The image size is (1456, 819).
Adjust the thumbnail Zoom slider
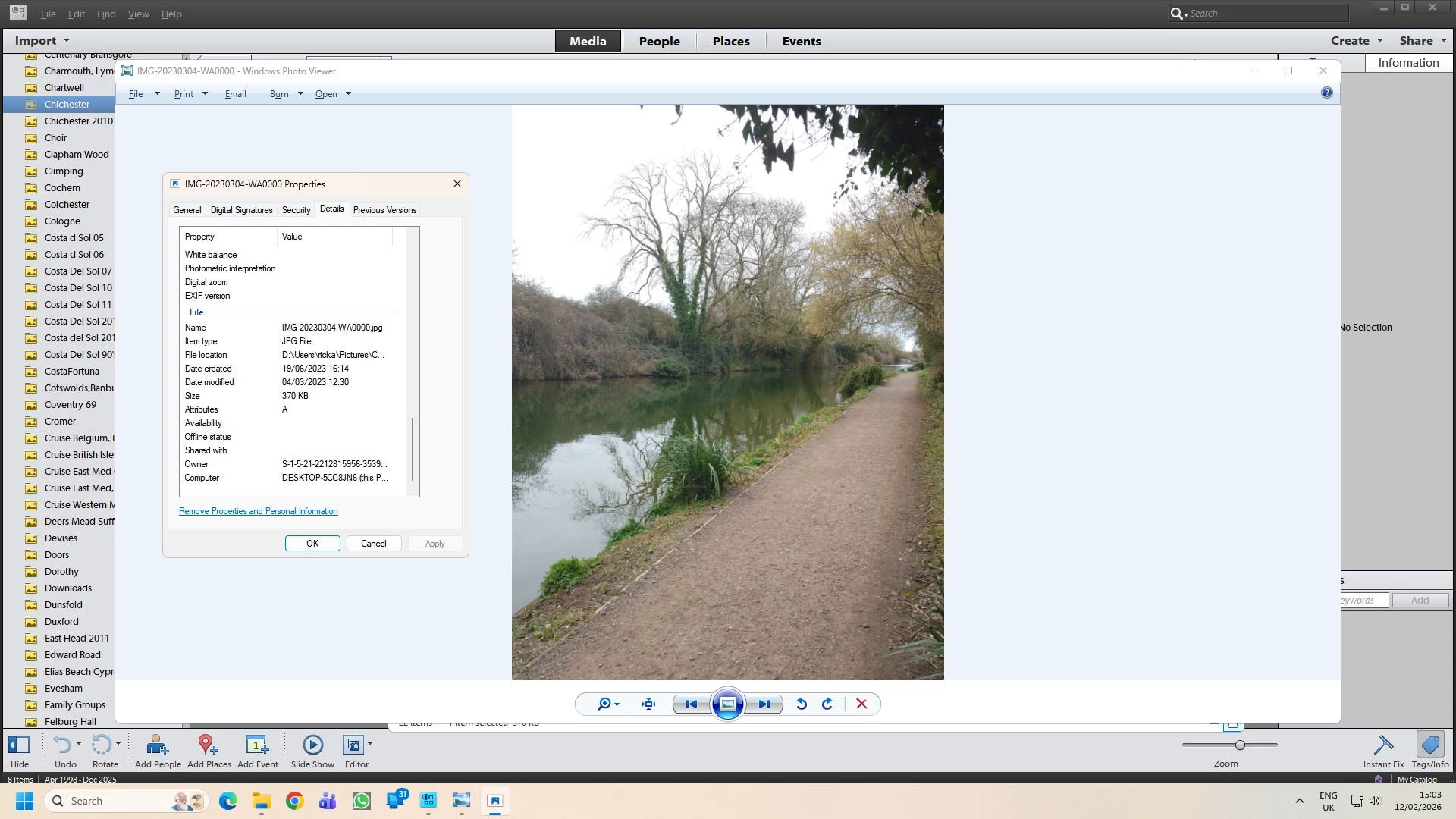(1240, 745)
